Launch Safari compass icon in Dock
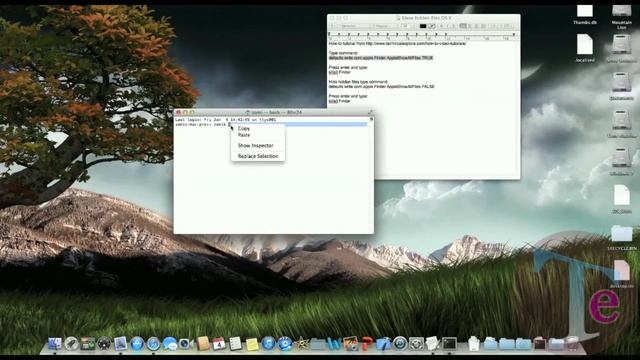 153,344
